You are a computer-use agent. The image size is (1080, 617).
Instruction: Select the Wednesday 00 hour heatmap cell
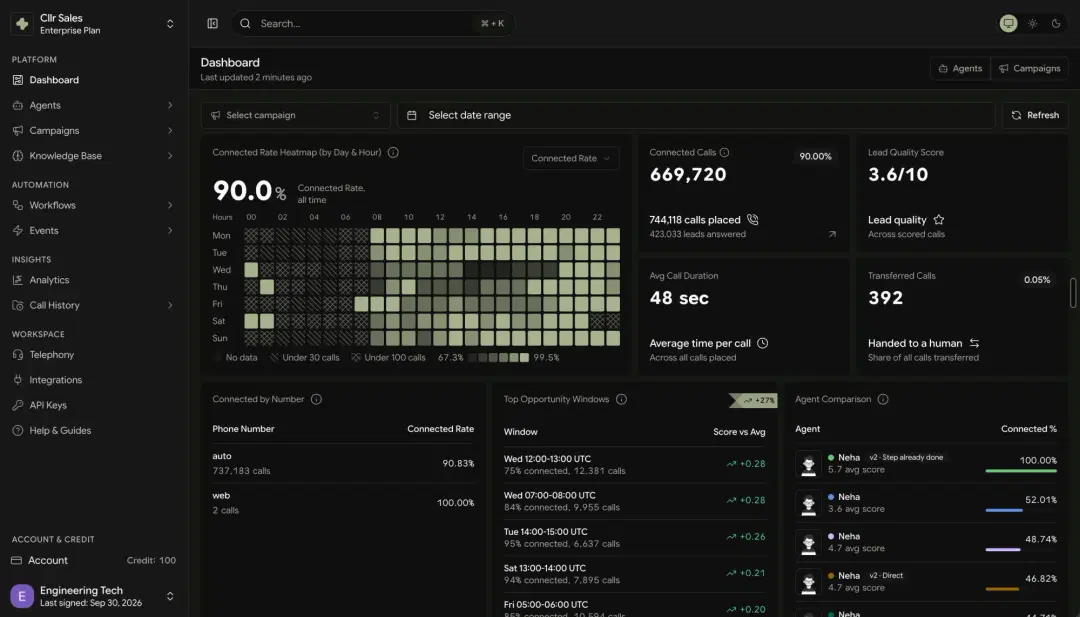251,270
